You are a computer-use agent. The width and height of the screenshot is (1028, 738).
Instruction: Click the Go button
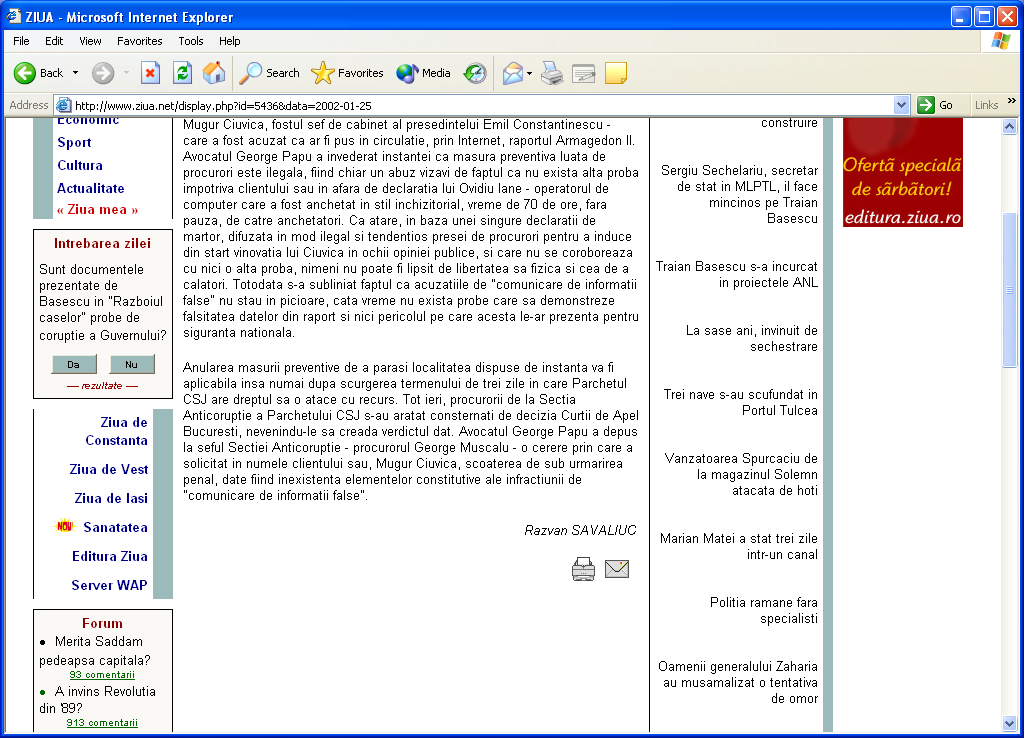point(936,105)
